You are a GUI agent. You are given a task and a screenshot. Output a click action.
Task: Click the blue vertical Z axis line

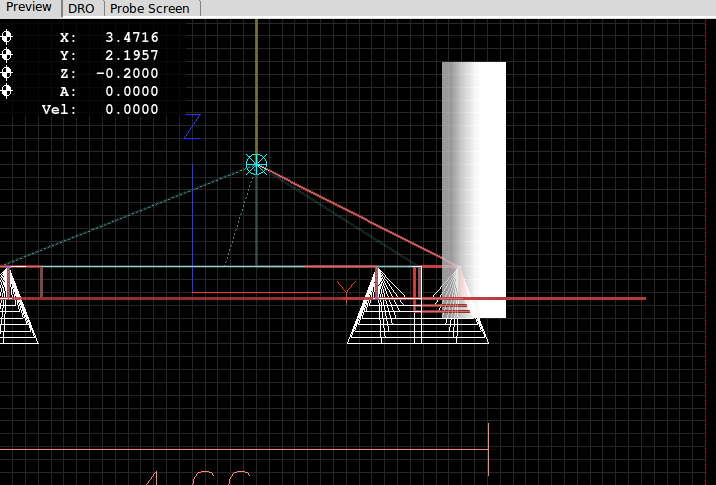pos(192,230)
